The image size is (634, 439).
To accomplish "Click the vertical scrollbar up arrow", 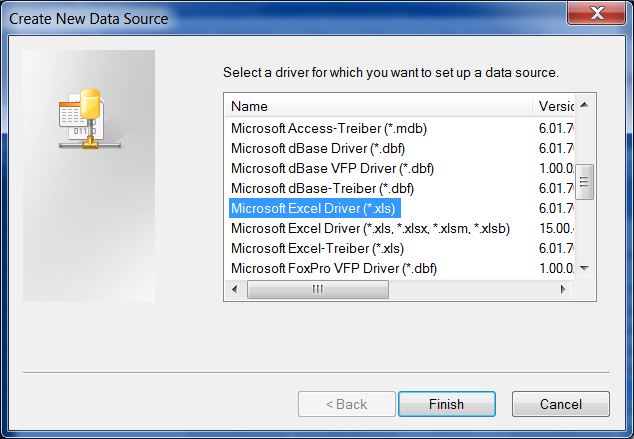I will (x=584, y=105).
